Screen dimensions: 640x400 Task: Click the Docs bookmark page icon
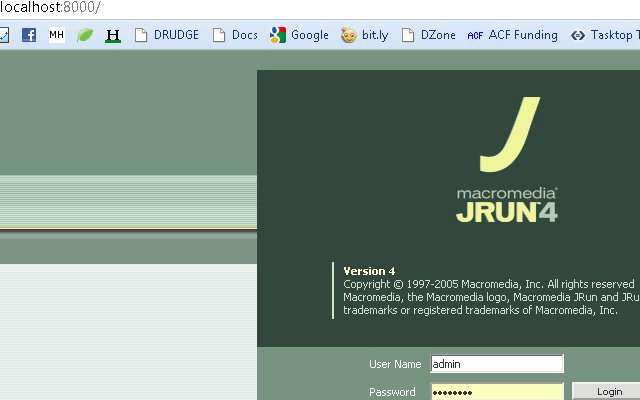click(x=219, y=35)
